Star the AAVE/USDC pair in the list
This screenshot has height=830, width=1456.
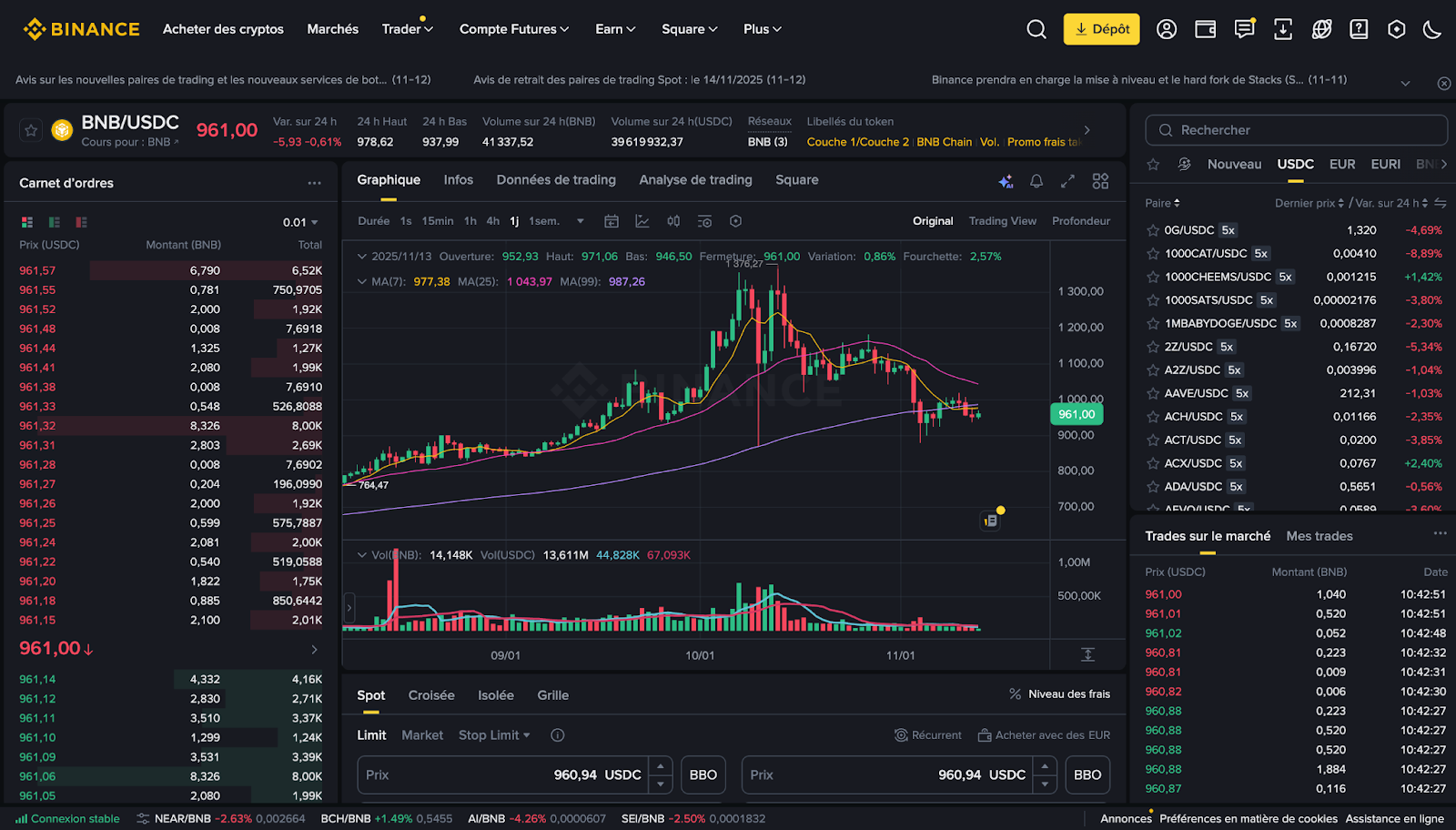[x=1152, y=392]
